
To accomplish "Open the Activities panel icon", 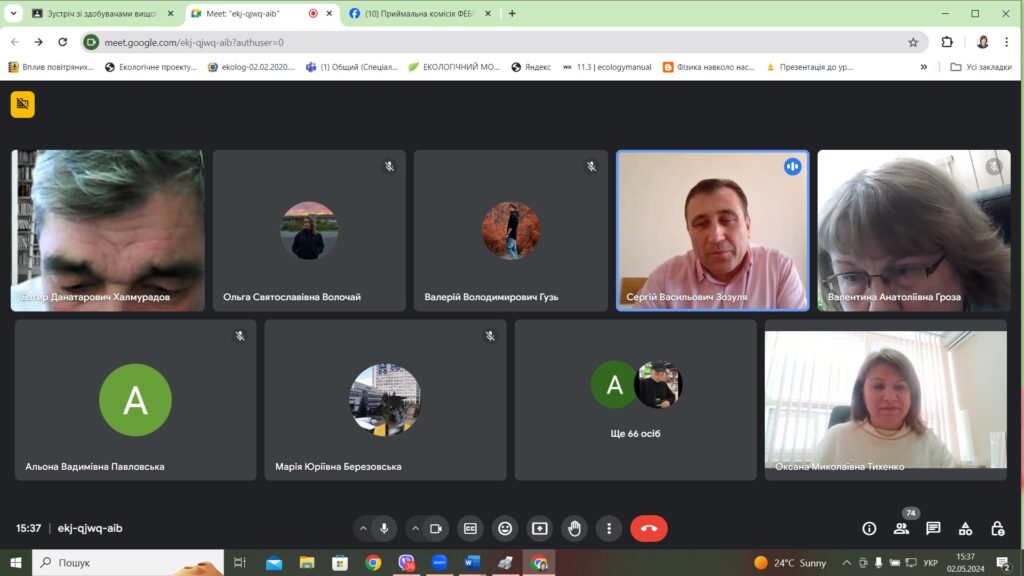I will [965, 528].
